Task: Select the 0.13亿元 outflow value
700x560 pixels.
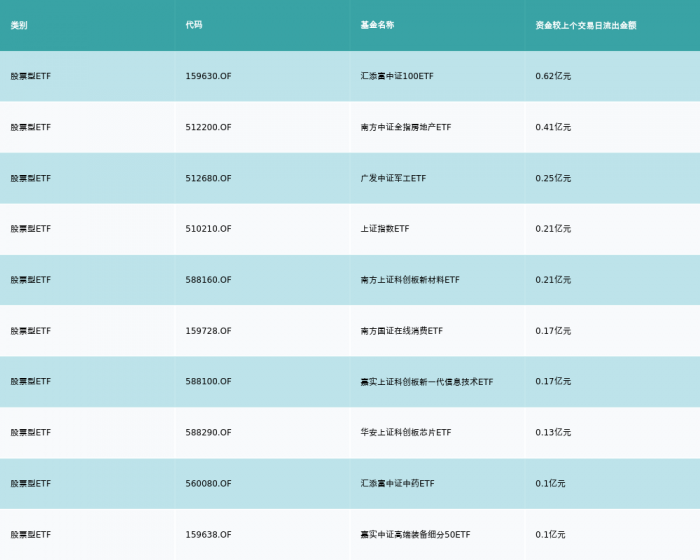Action: click(x=553, y=432)
